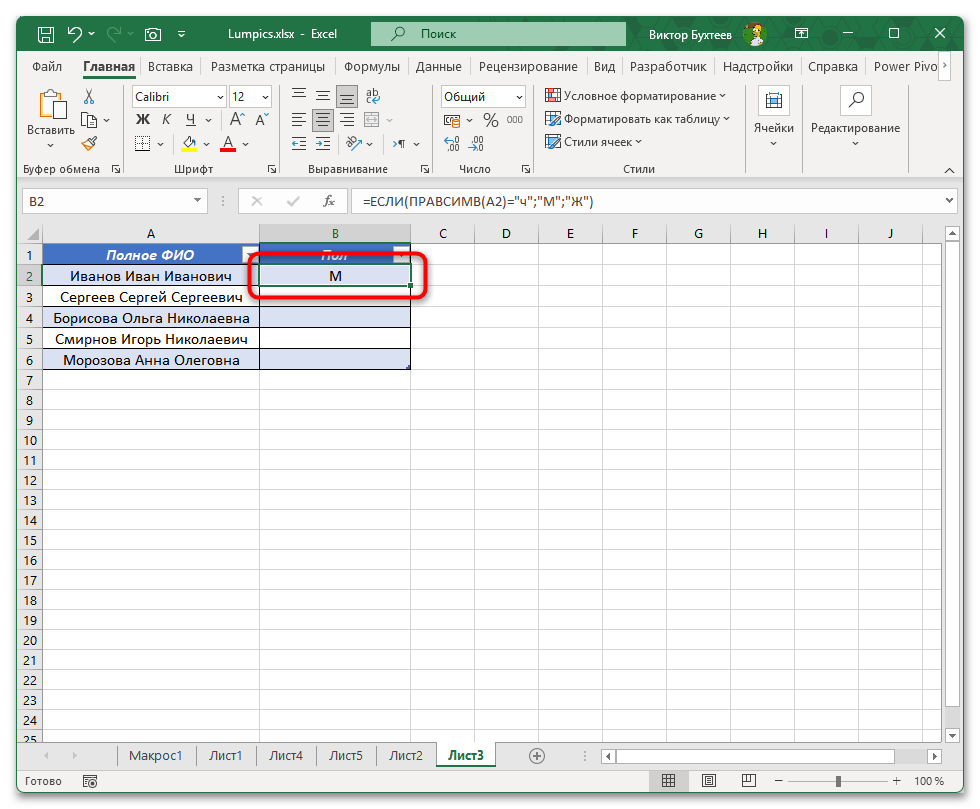
Task: Click the Вставить paste button
Action: tap(50, 115)
